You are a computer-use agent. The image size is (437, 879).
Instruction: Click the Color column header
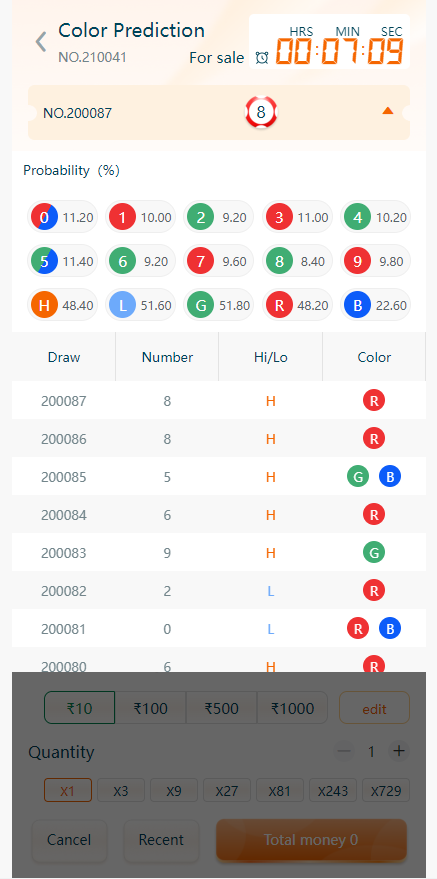point(374,357)
